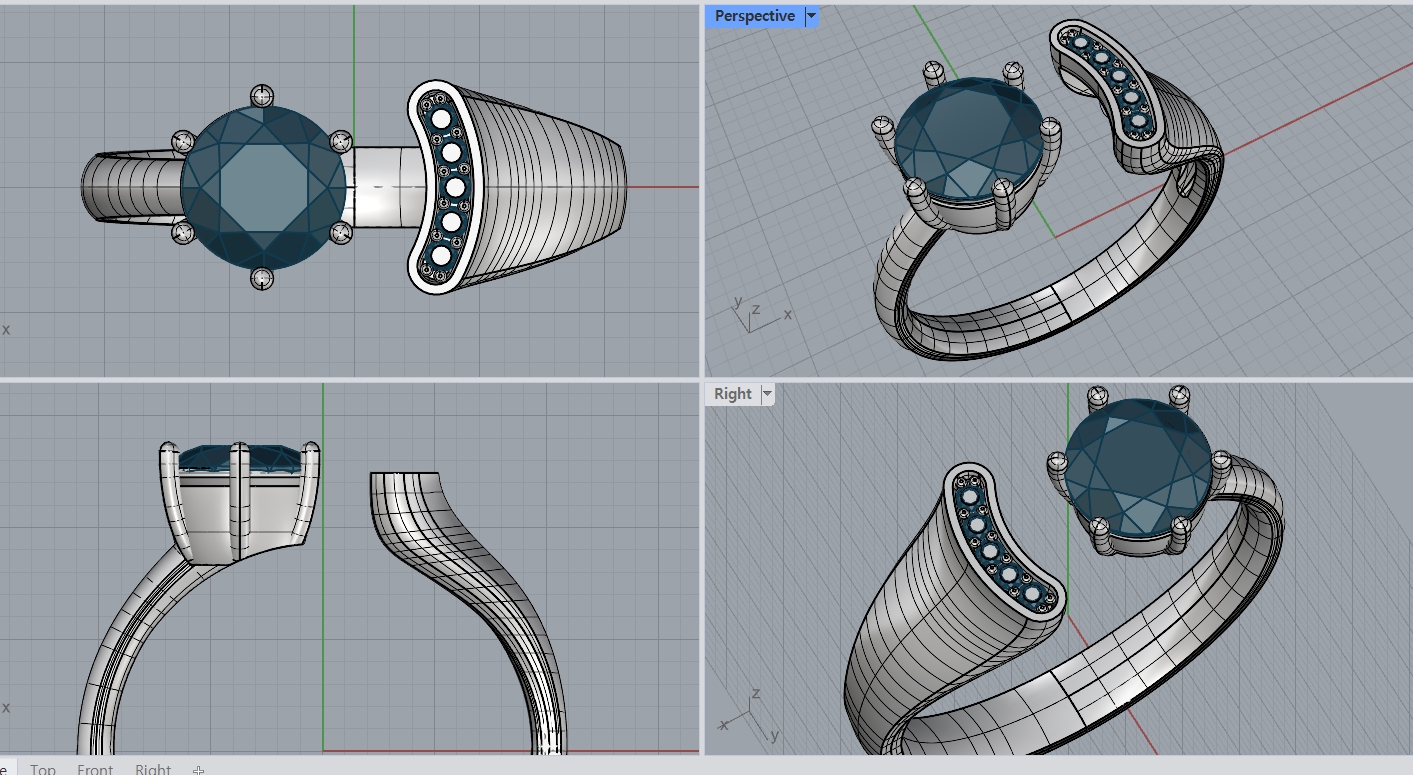Screen dimensions: 1413x775
Task: Switch to the Top viewport tab
Action: (43, 768)
